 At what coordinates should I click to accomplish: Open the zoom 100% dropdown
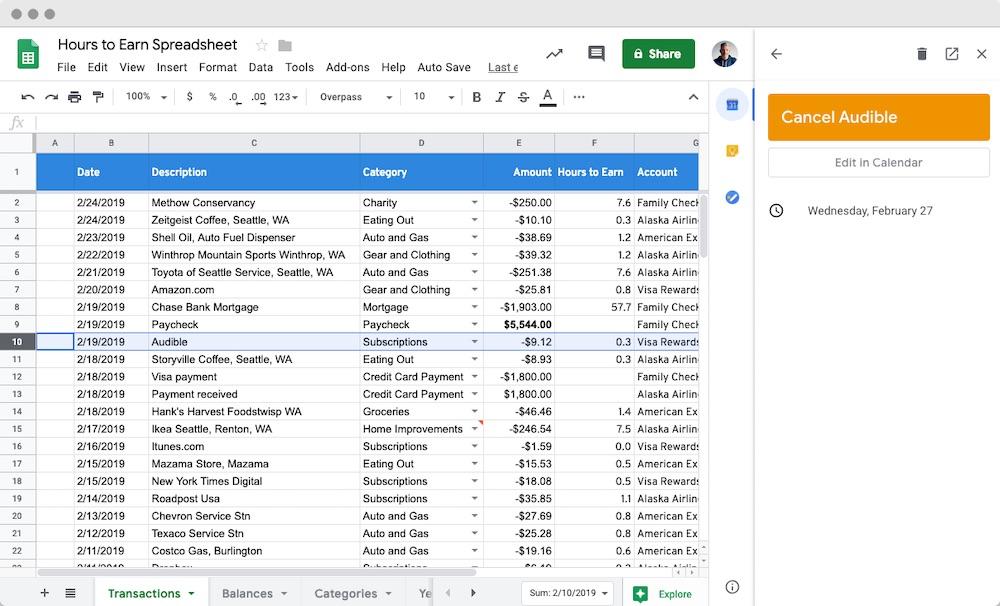click(x=146, y=97)
